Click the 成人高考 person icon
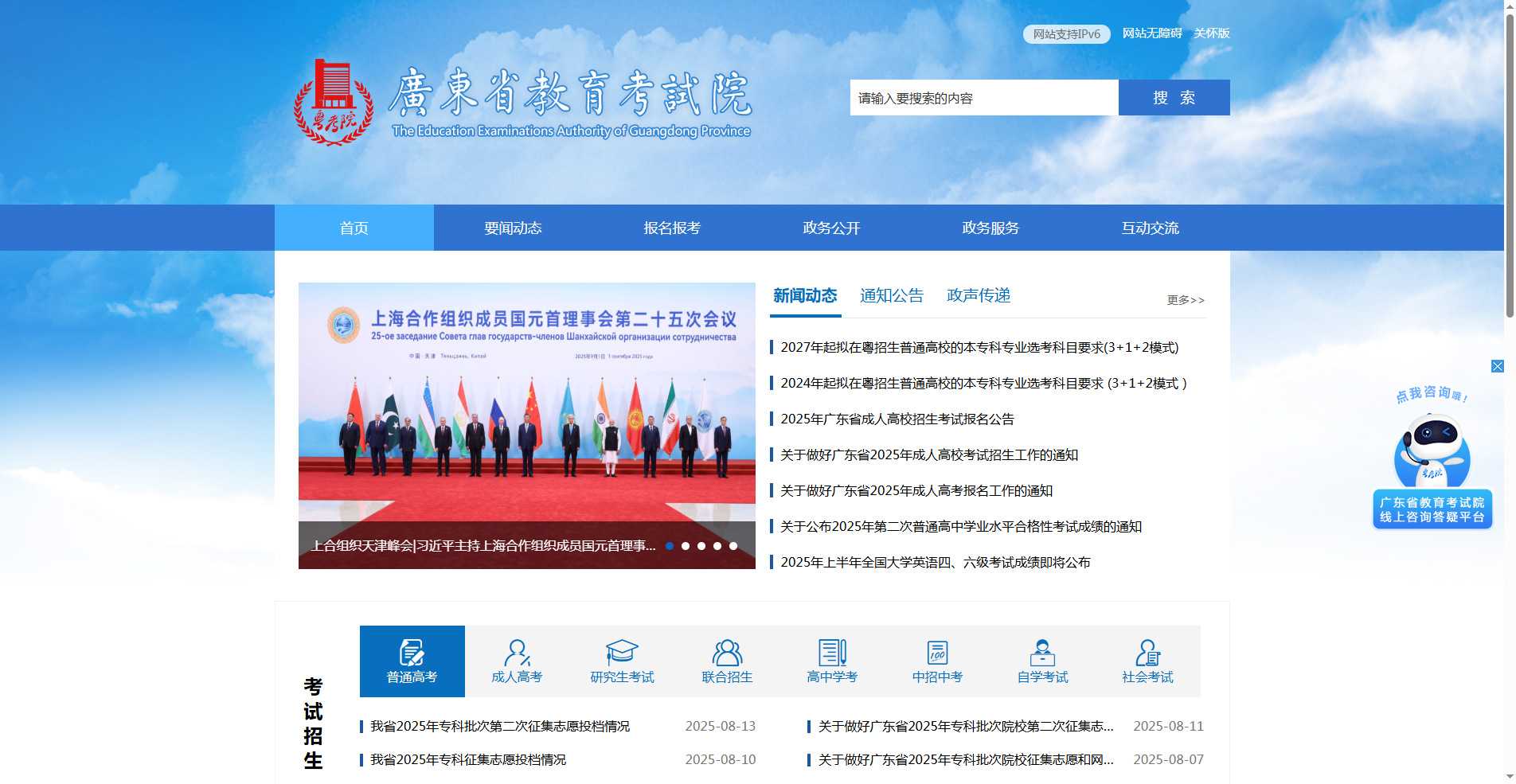The image size is (1516, 784). (516, 653)
